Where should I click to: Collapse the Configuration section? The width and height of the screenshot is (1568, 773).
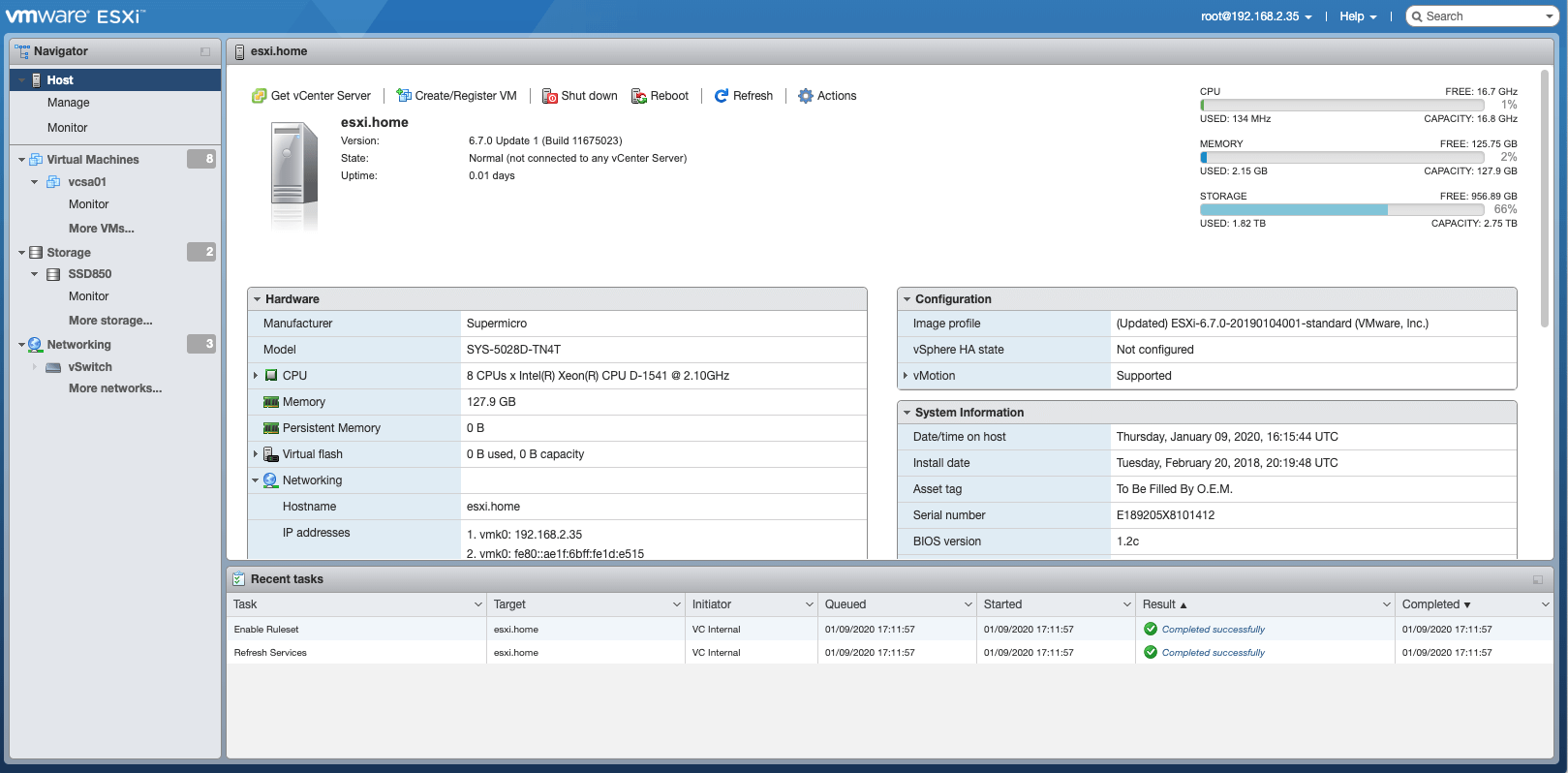[x=907, y=299]
